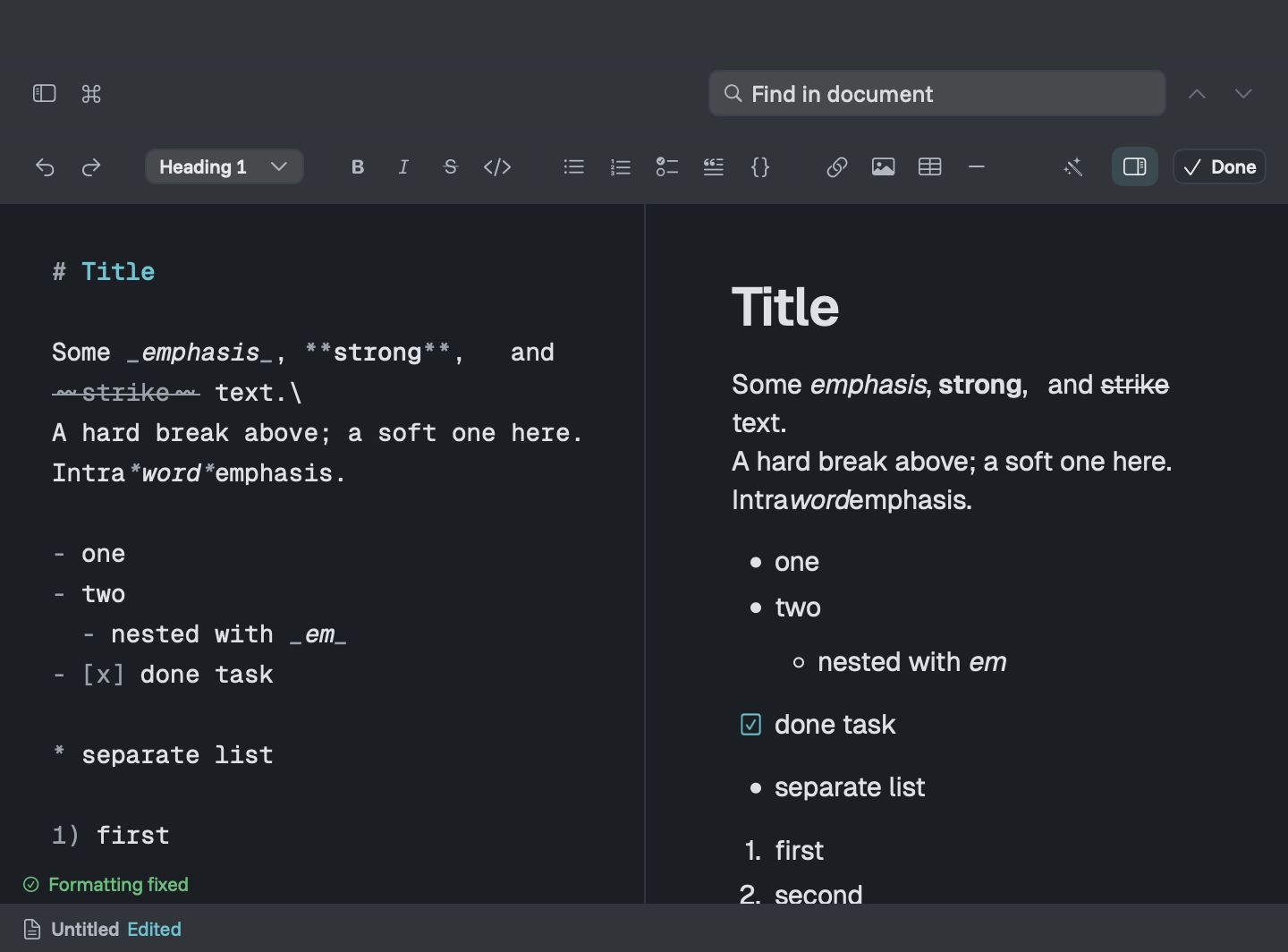1288x952 pixels.
Task: Jump to next search match
Action: click(x=1243, y=94)
